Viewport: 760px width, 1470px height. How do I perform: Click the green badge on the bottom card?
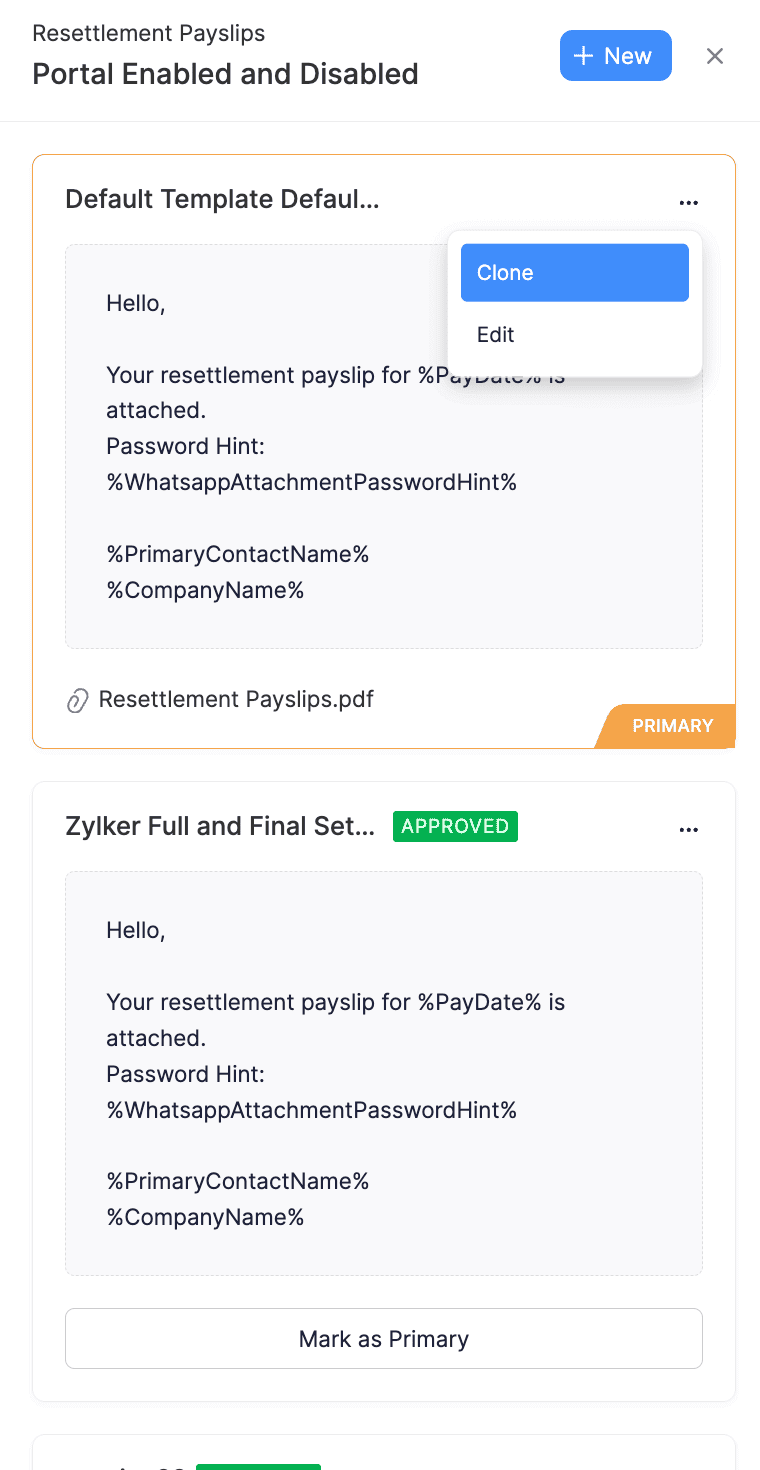pos(258,1466)
